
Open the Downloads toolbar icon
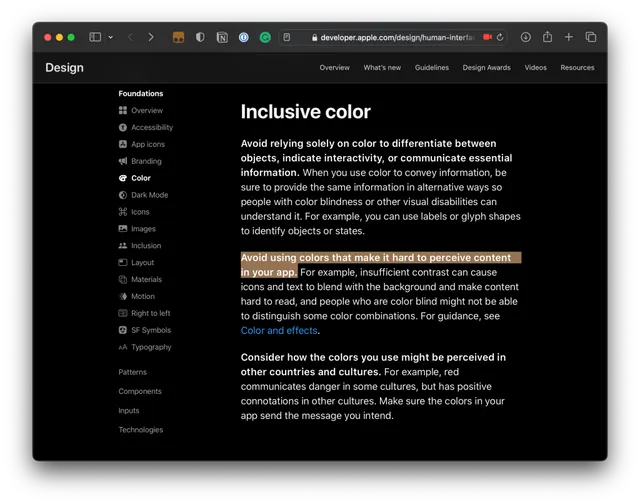526,37
